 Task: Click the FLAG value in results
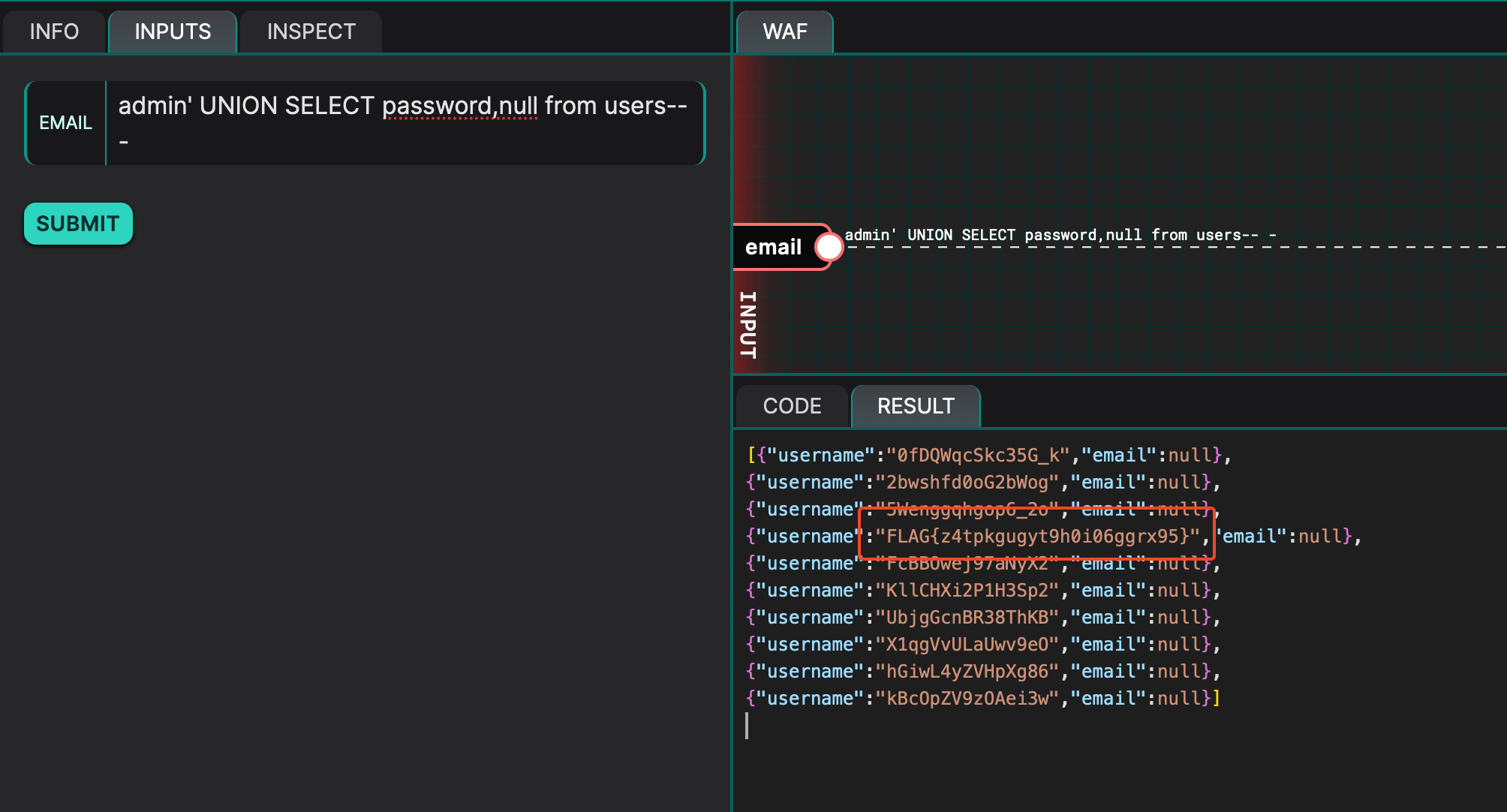pos(1037,536)
